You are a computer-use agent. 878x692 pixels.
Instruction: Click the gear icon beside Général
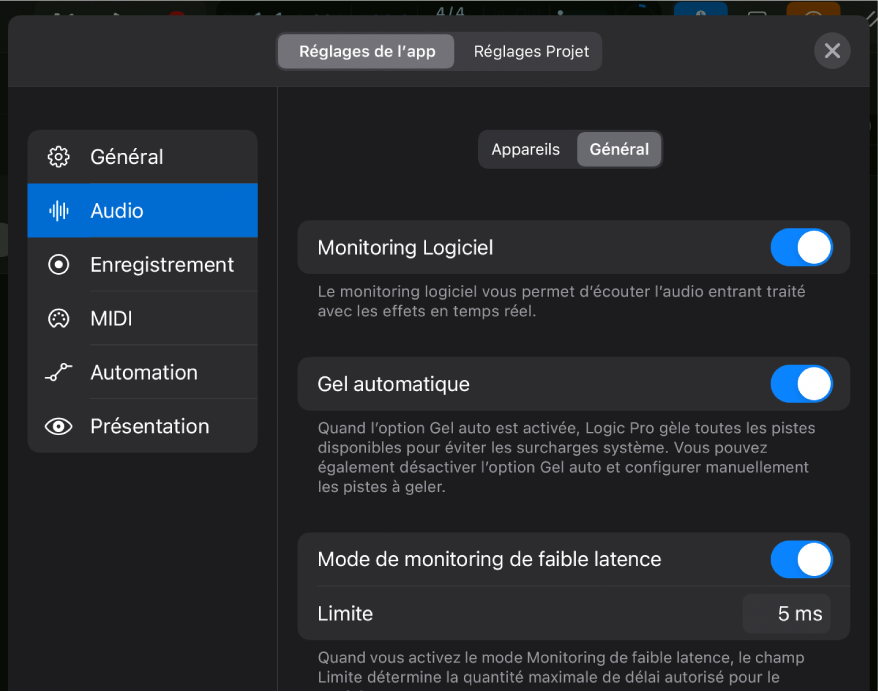tap(59, 157)
